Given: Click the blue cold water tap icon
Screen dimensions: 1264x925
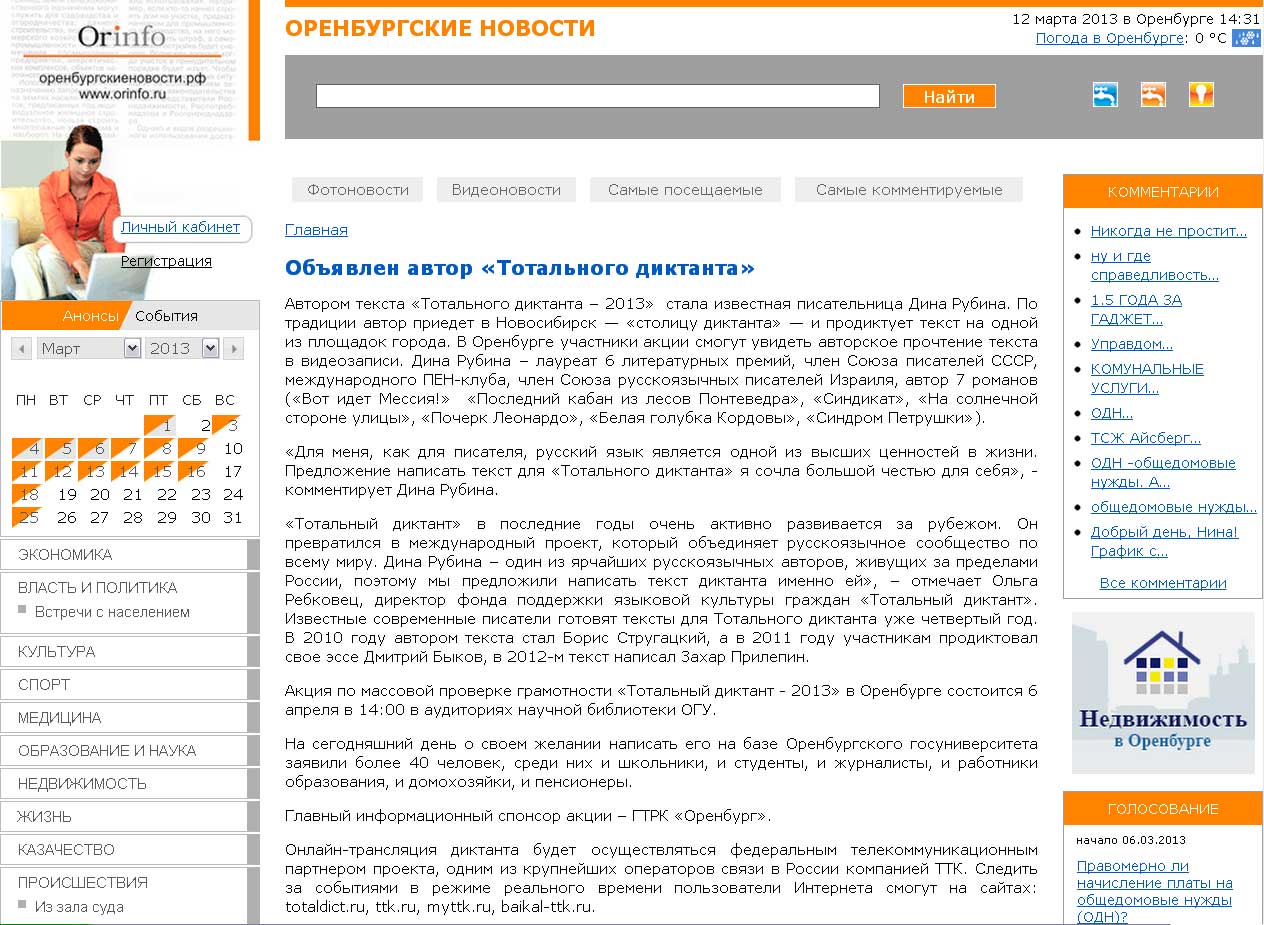Looking at the screenshot, I should pos(1105,95).
